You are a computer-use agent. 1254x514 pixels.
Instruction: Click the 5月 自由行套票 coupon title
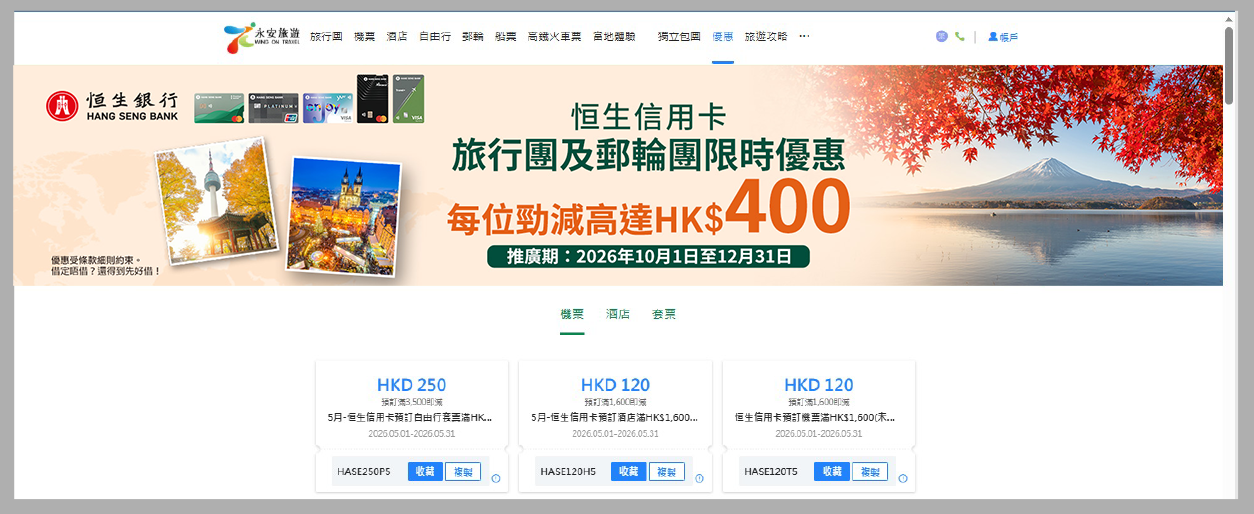[x=411, y=417]
